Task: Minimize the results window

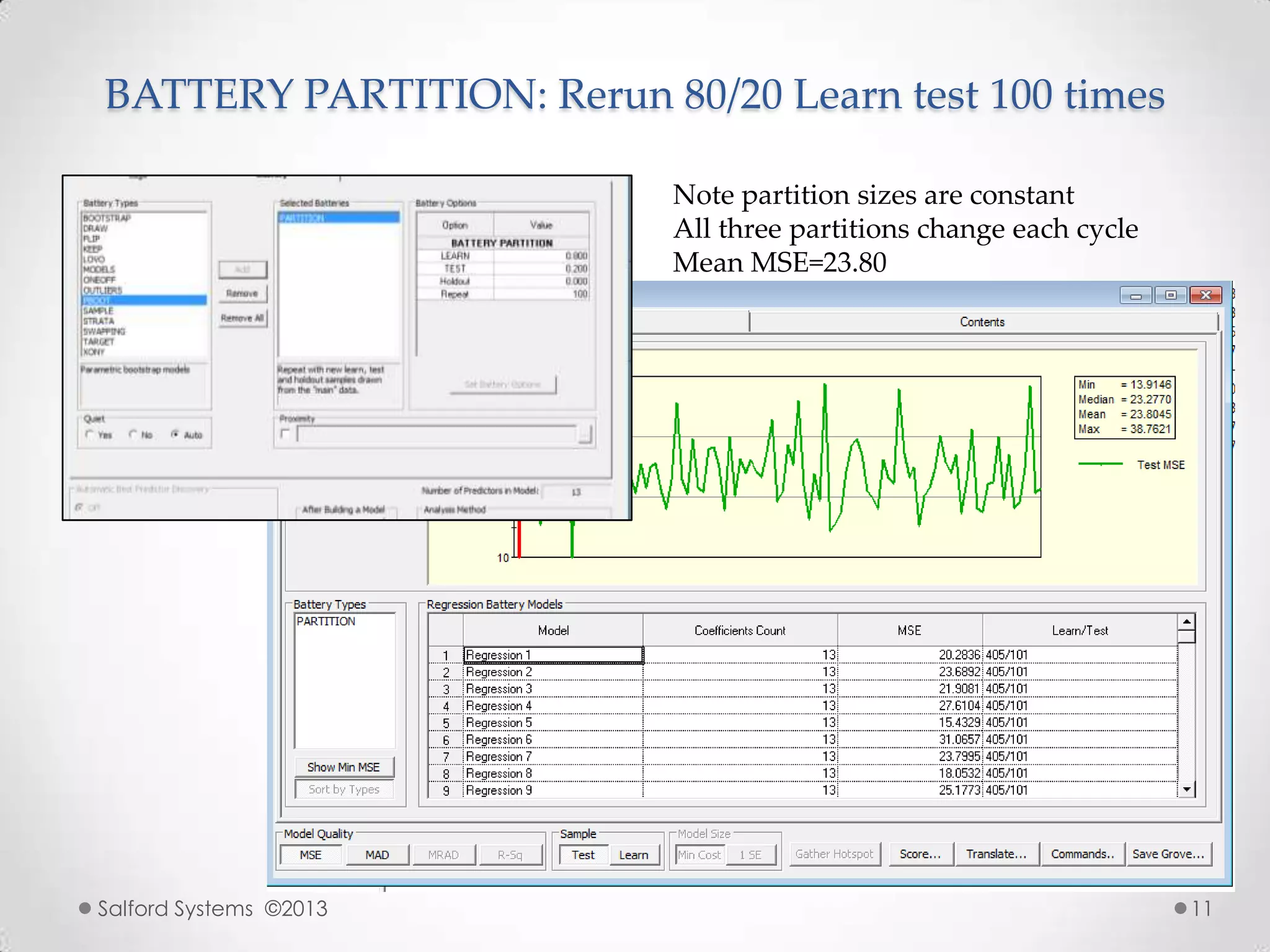Action: point(1135,295)
